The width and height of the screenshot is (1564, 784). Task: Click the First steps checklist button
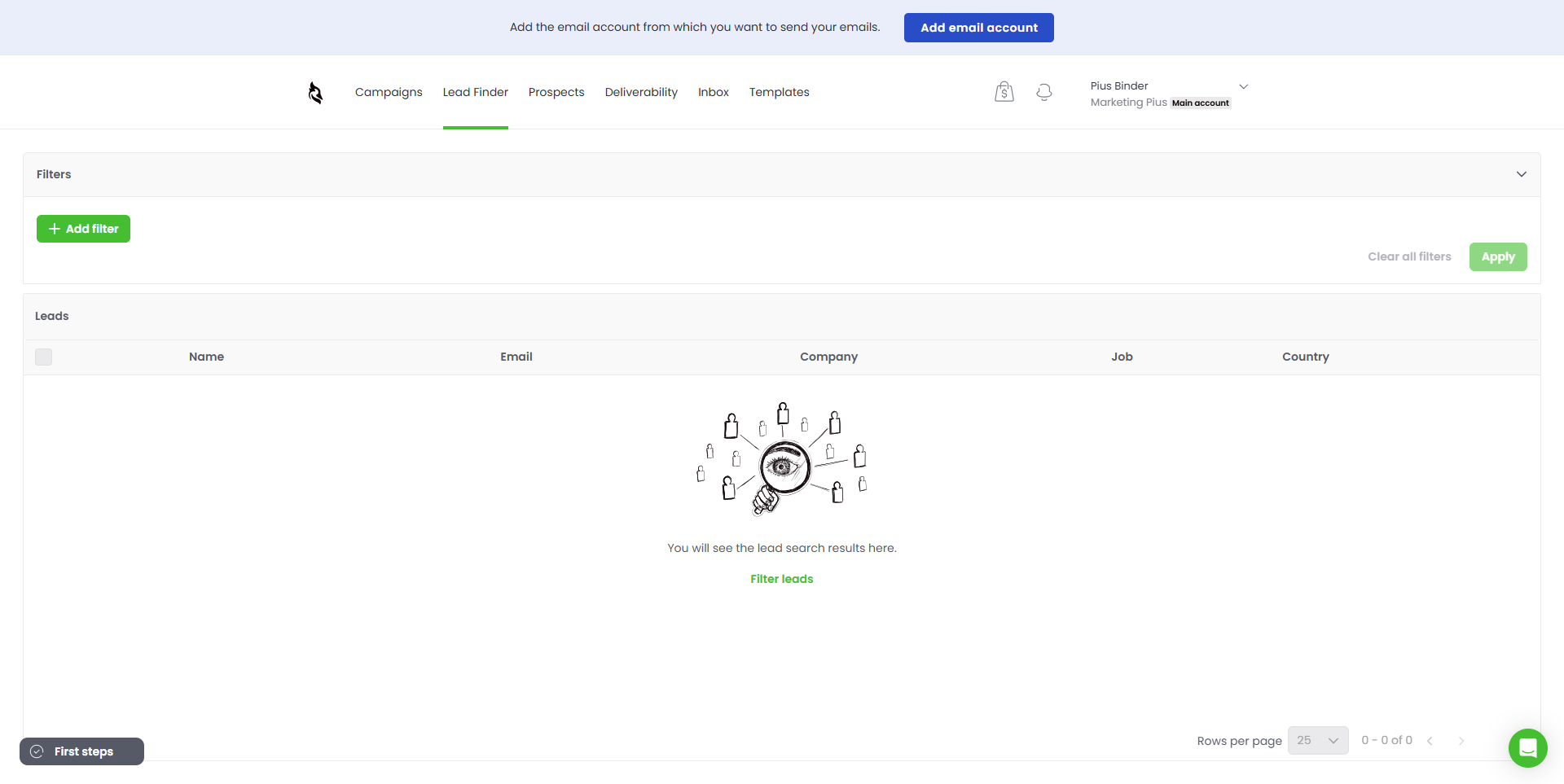pyautogui.click(x=82, y=751)
